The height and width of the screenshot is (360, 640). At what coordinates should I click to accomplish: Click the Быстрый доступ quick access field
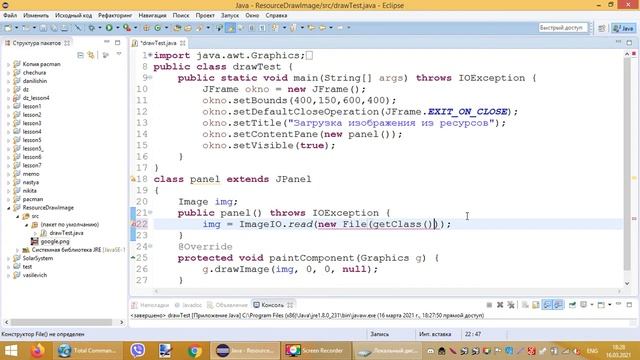[562, 28]
